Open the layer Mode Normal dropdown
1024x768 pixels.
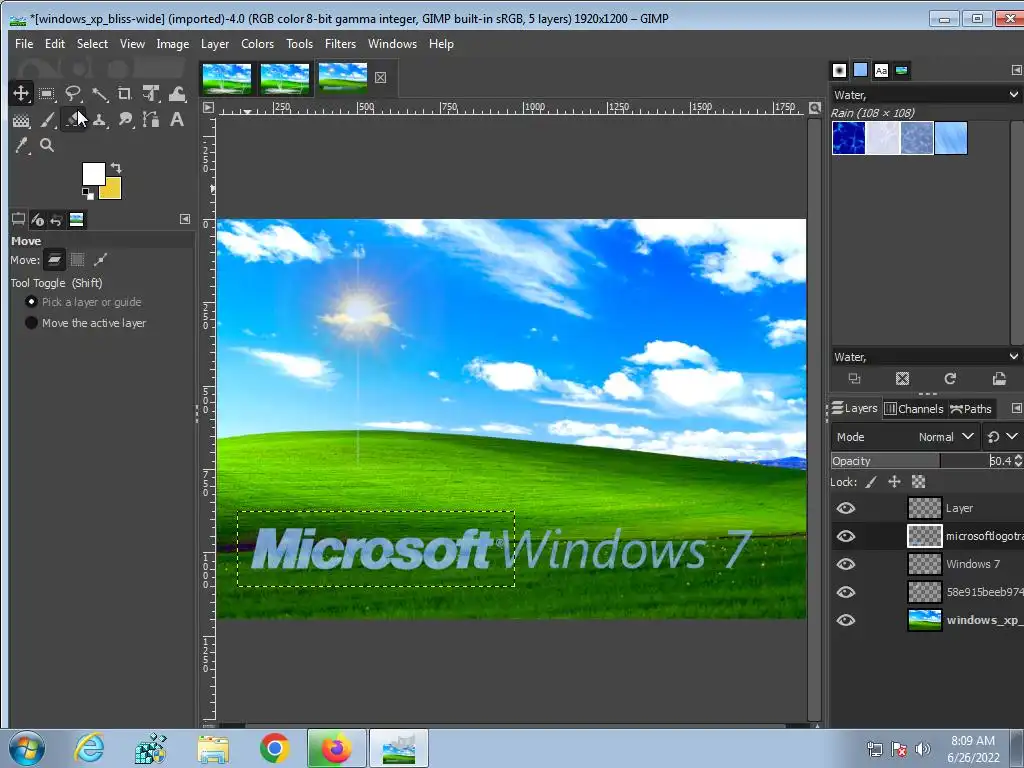pos(905,437)
